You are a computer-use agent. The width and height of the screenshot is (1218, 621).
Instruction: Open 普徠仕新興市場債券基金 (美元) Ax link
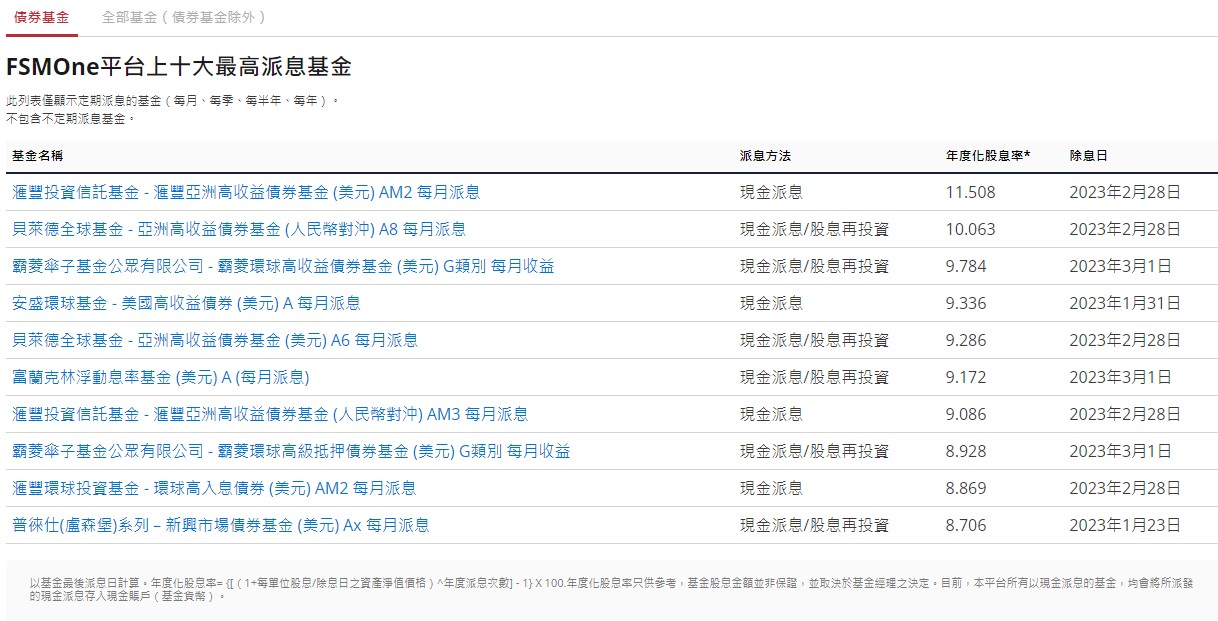pos(221,525)
